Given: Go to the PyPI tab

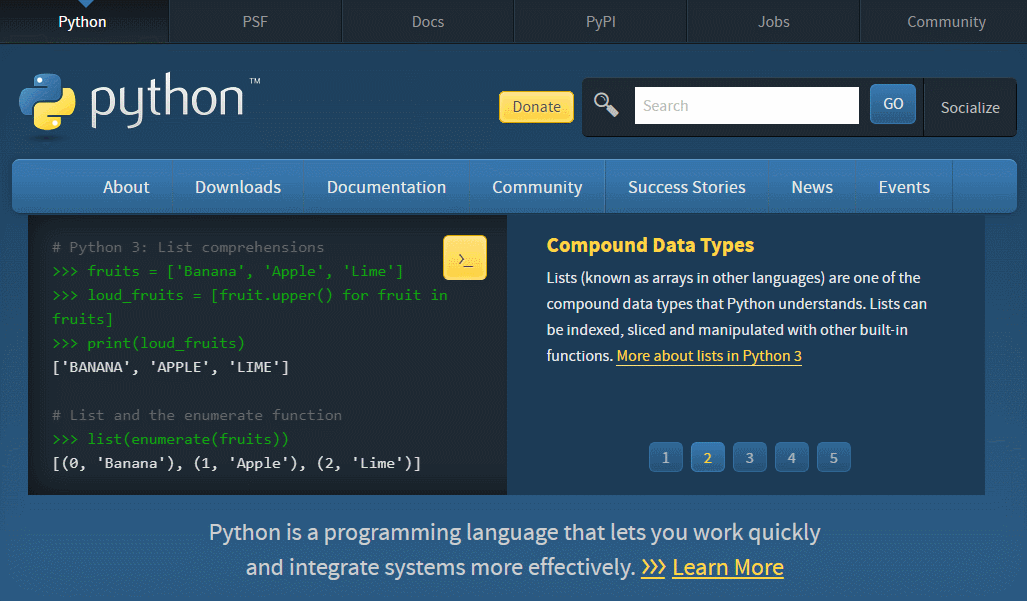Looking at the screenshot, I should click(601, 22).
